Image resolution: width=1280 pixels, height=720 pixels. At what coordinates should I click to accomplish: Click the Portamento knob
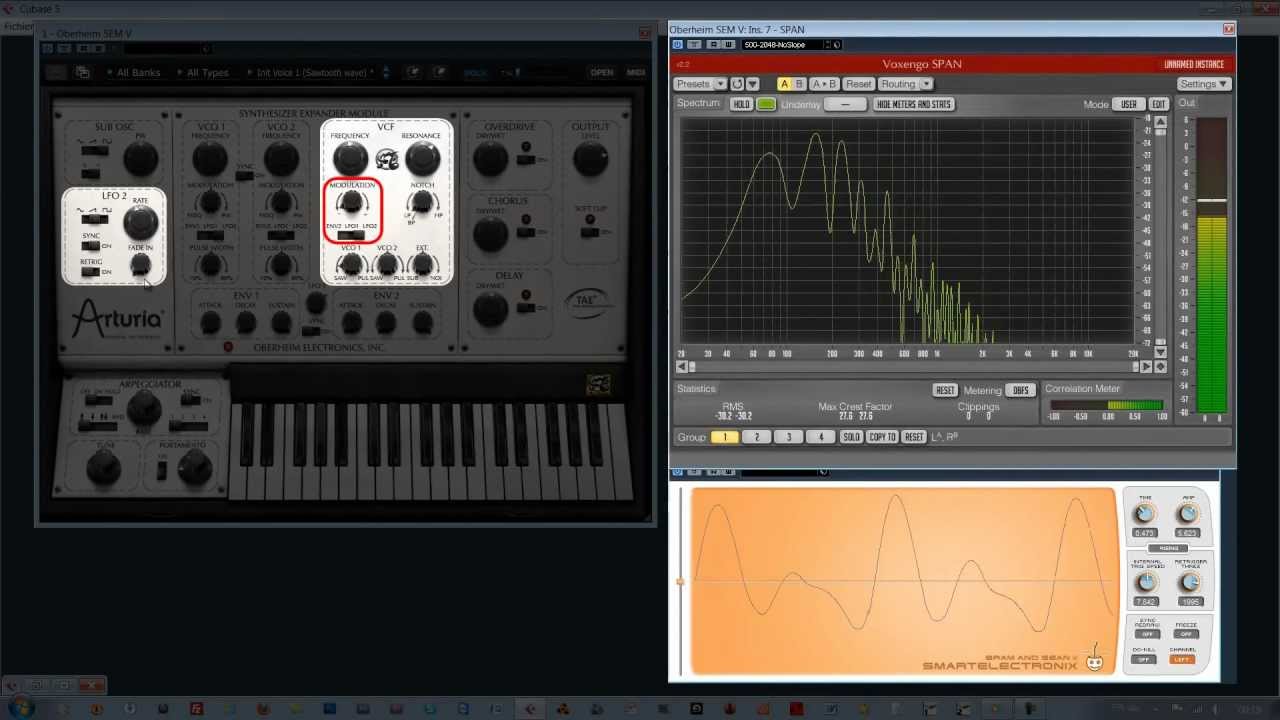click(x=194, y=467)
